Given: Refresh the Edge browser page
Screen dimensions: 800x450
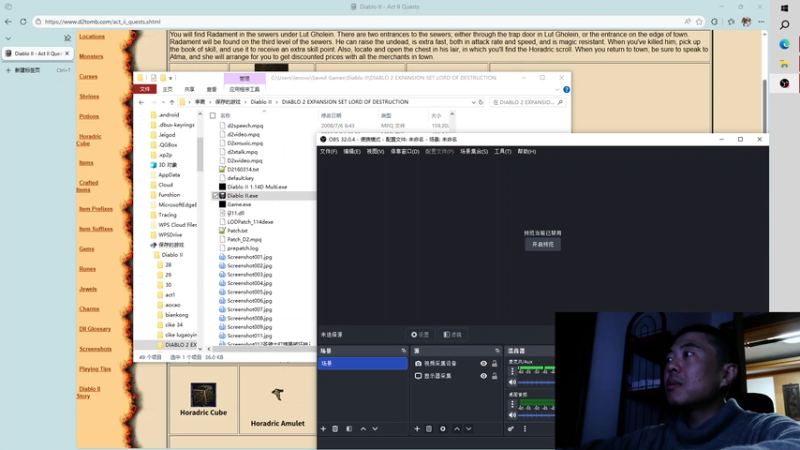Looking at the screenshot, I should [x=23, y=21].
